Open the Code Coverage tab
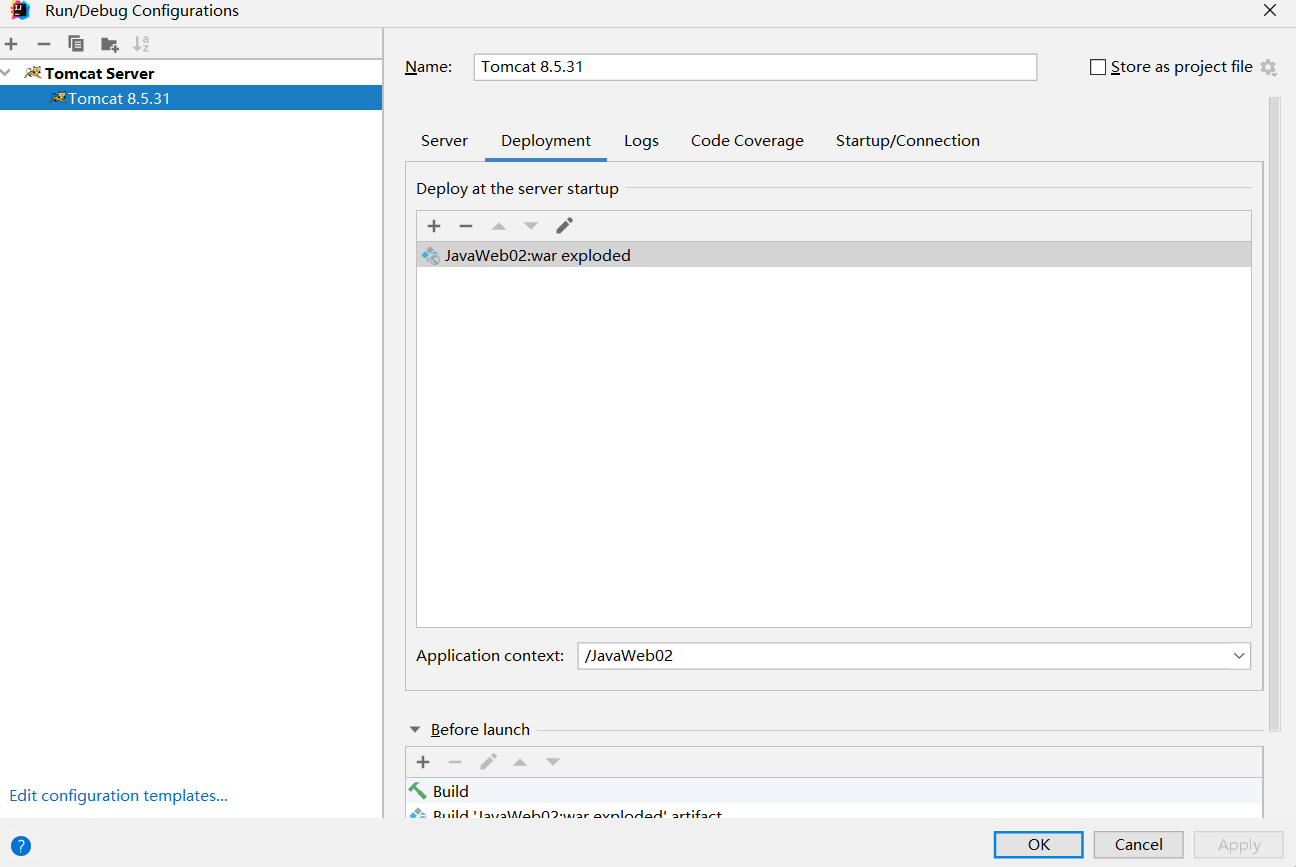The image size is (1296, 867). pyautogui.click(x=747, y=141)
